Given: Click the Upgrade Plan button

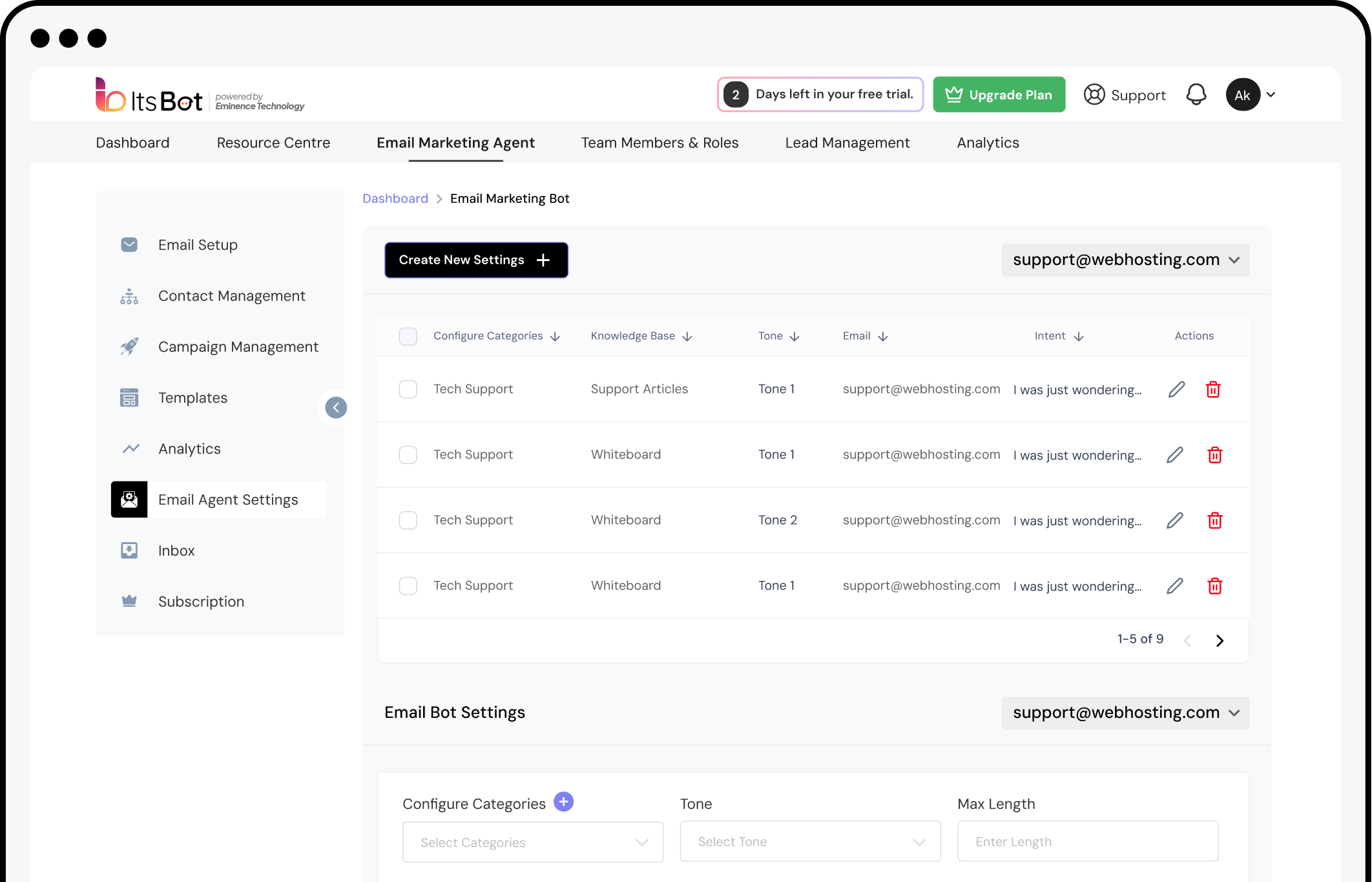Looking at the screenshot, I should (x=999, y=94).
